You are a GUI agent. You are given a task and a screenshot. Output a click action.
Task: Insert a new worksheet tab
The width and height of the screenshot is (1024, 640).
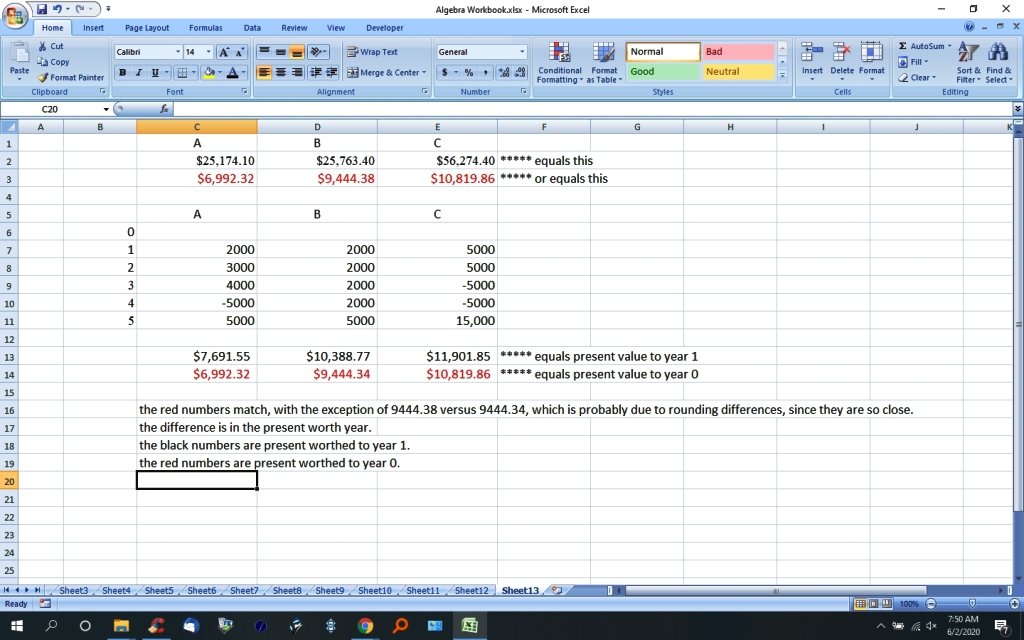(x=556, y=590)
